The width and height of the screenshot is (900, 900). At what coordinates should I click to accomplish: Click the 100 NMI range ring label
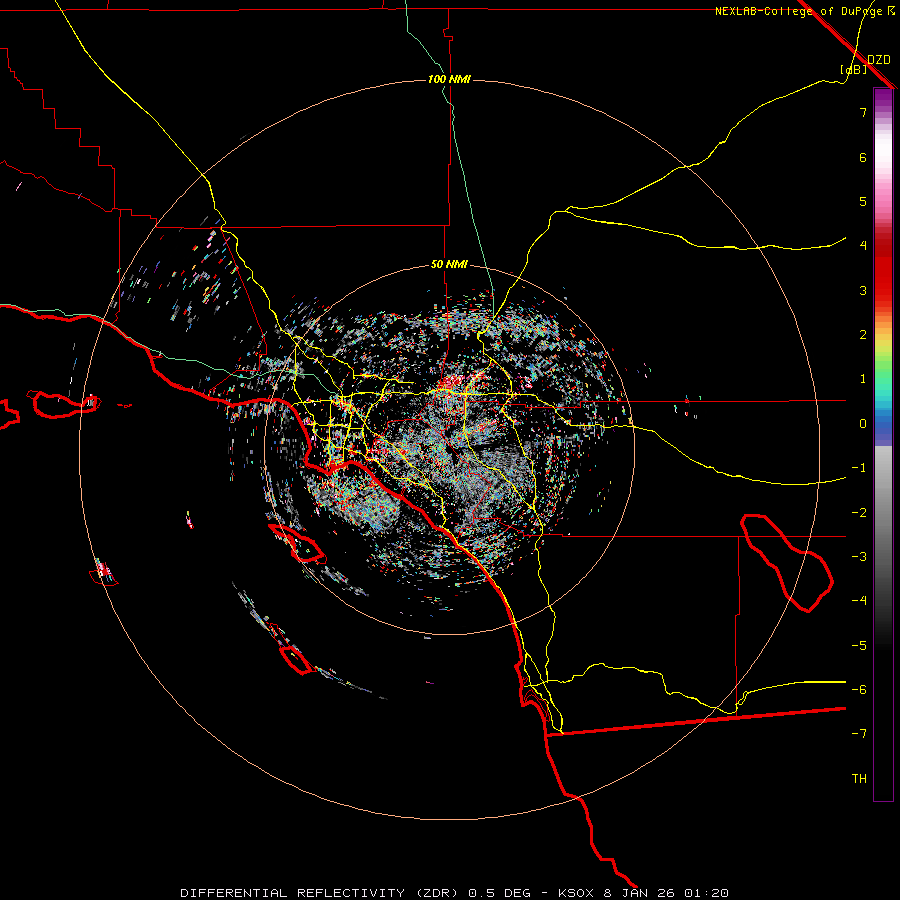(x=449, y=79)
